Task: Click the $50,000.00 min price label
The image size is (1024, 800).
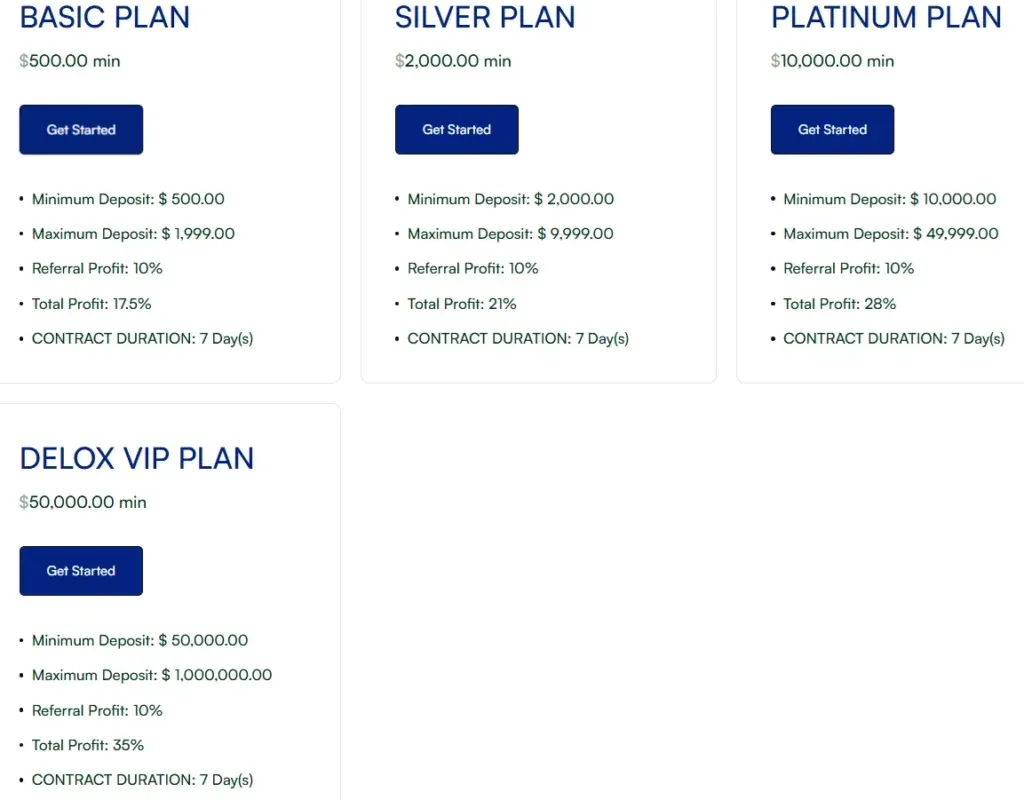Action: [83, 502]
